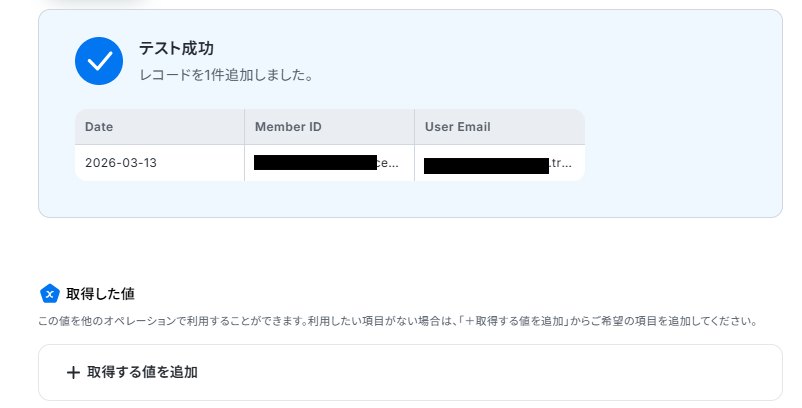Click the blue checkmark success icon
The height and width of the screenshot is (408, 802).
pos(99,61)
